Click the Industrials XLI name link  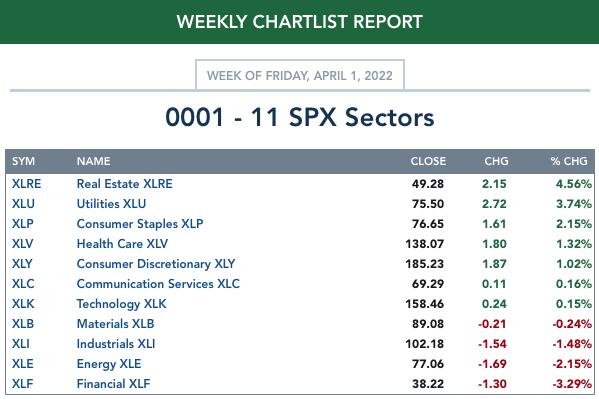[116, 344]
